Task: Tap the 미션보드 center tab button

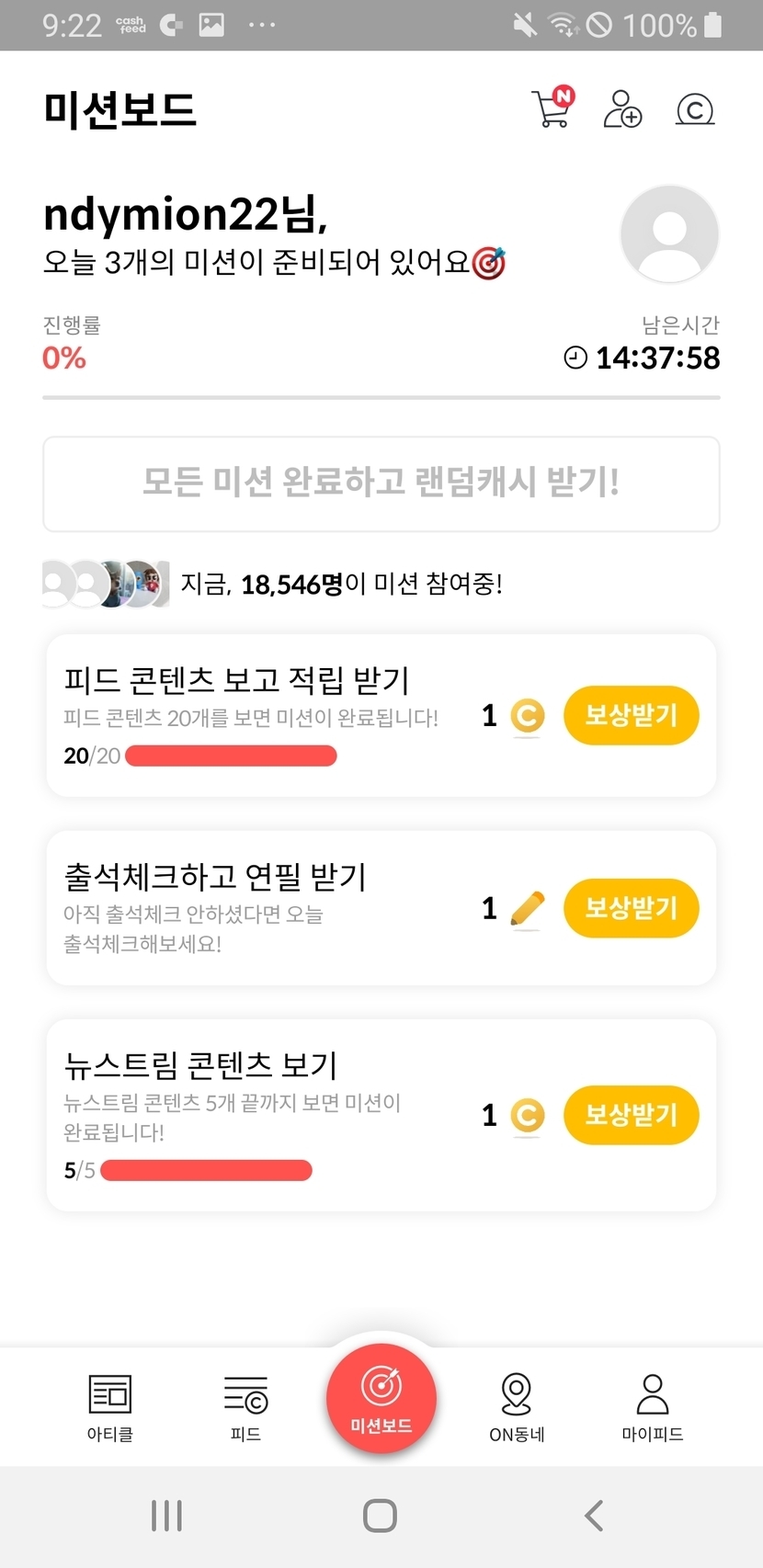Action: click(381, 1398)
